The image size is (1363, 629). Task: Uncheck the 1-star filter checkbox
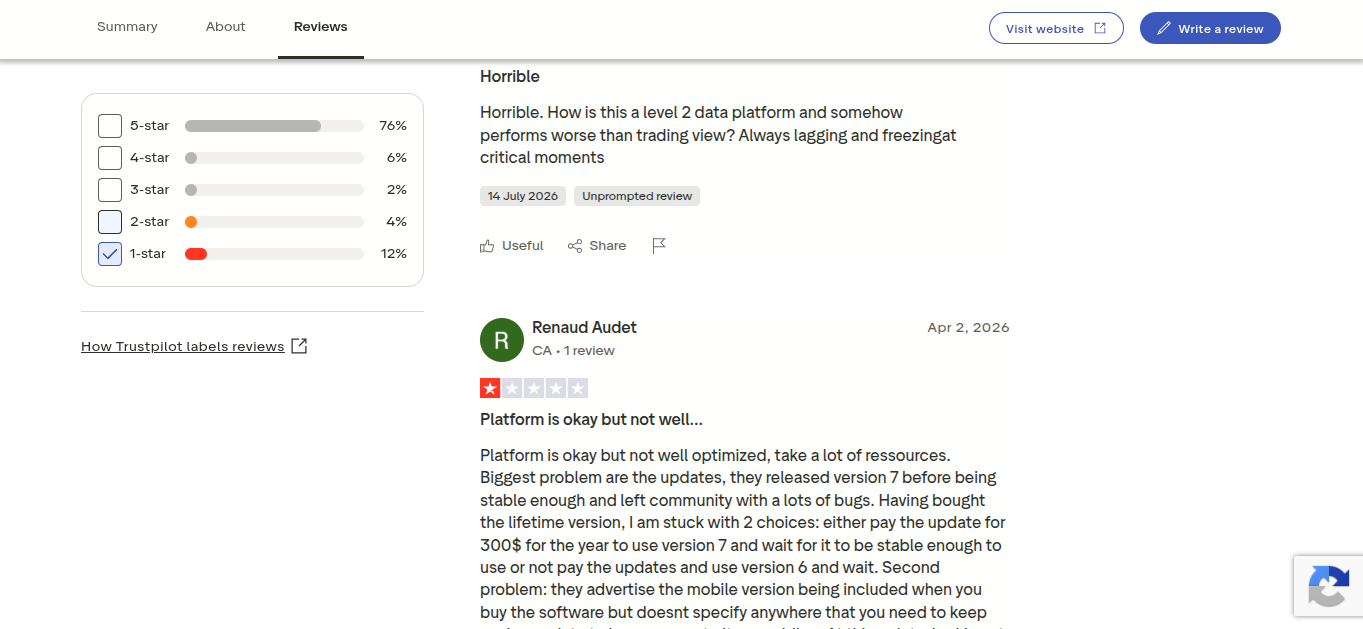tap(110, 254)
